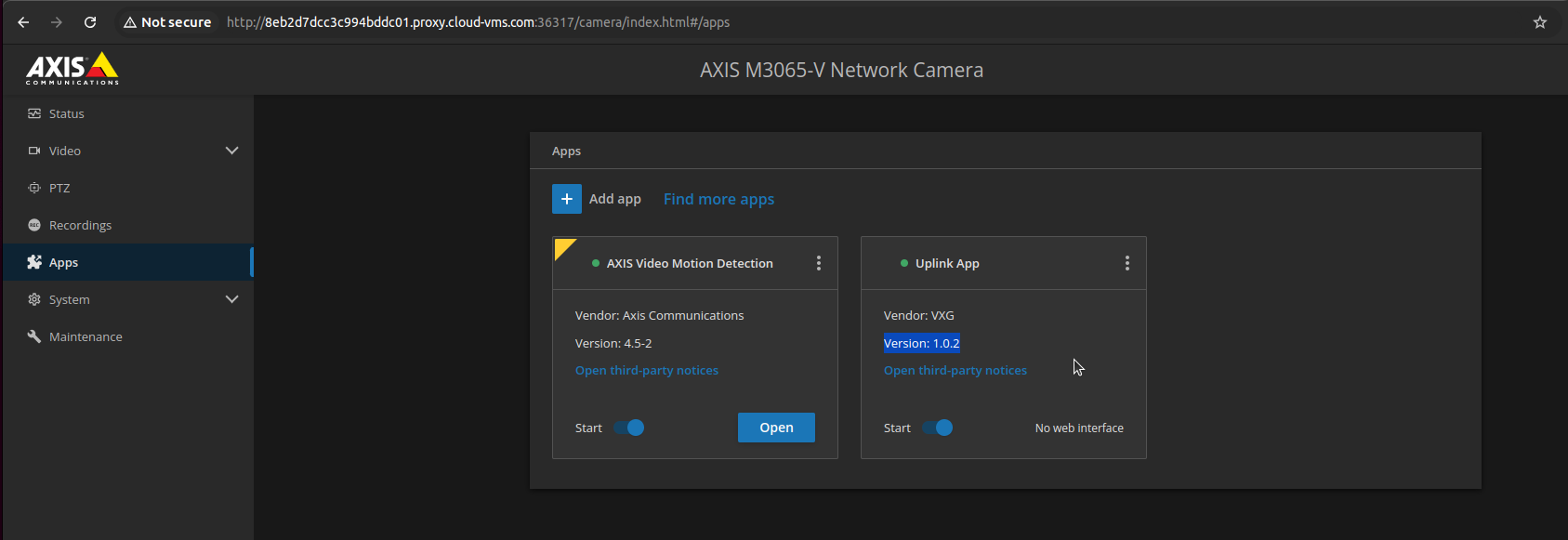Disable the Uplink App Start toggle
1568x540 pixels.
click(938, 428)
